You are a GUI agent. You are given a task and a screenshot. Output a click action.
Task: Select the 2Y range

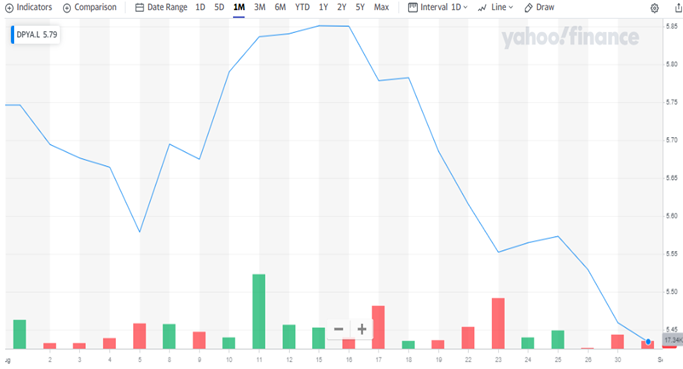coord(342,7)
